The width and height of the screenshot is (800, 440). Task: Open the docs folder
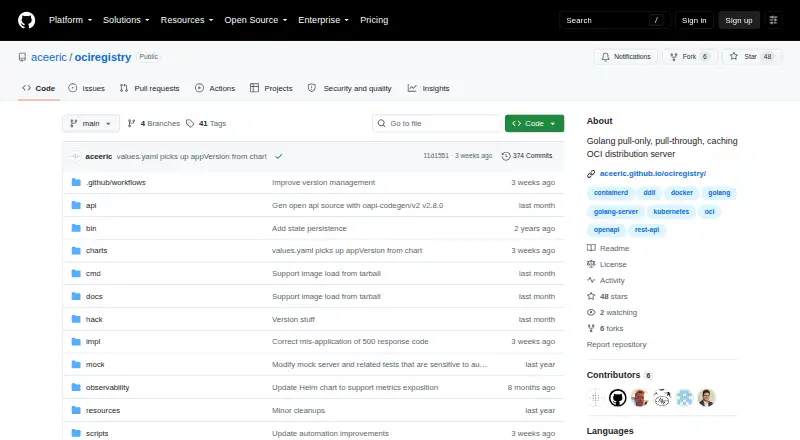click(x=94, y=296)
